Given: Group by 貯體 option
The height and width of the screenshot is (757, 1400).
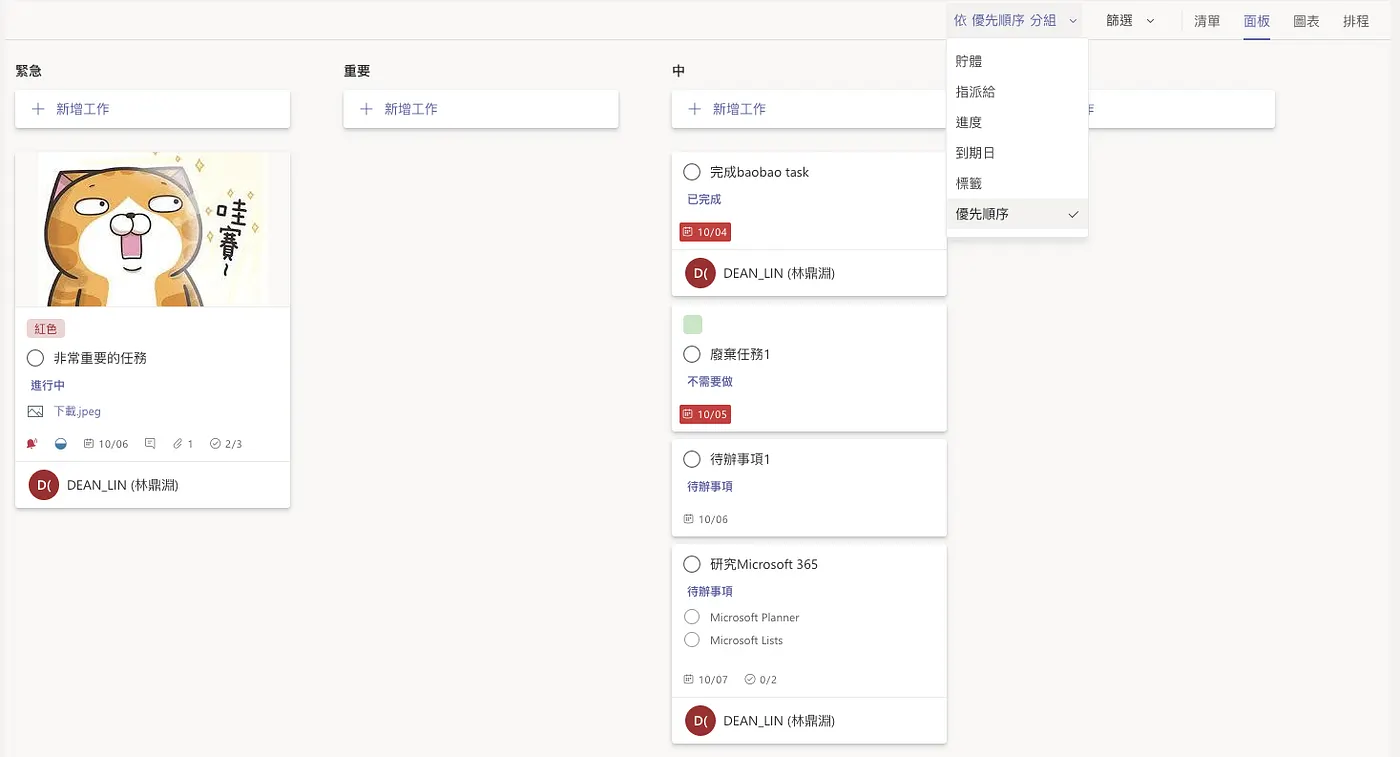Looking at the screenshot, I should point(1017,61).
